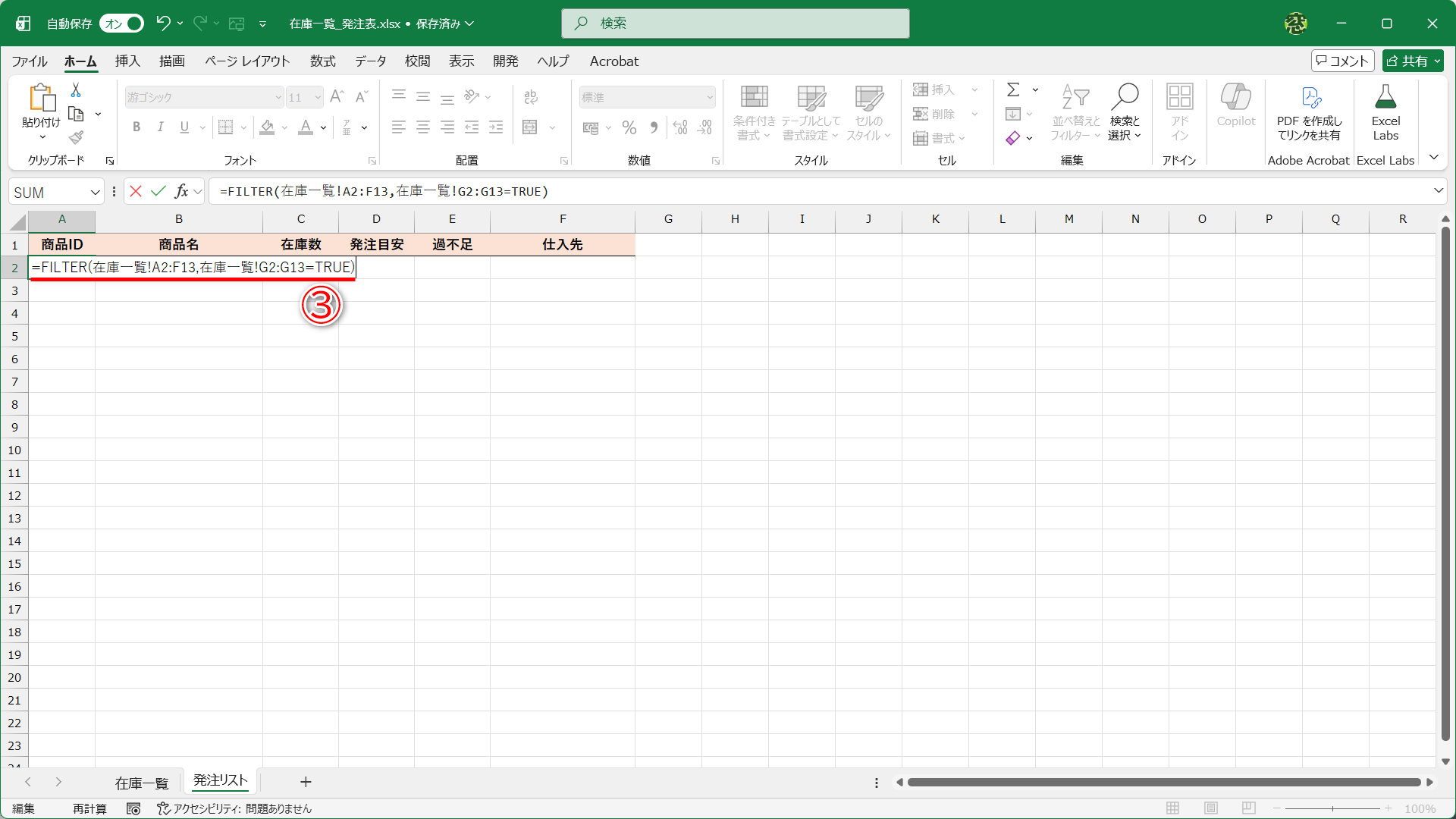The height and width of the screenshot is (819, 1456).
Task: Expand the fill color dropdown arrow
Action: click(284, 127)
